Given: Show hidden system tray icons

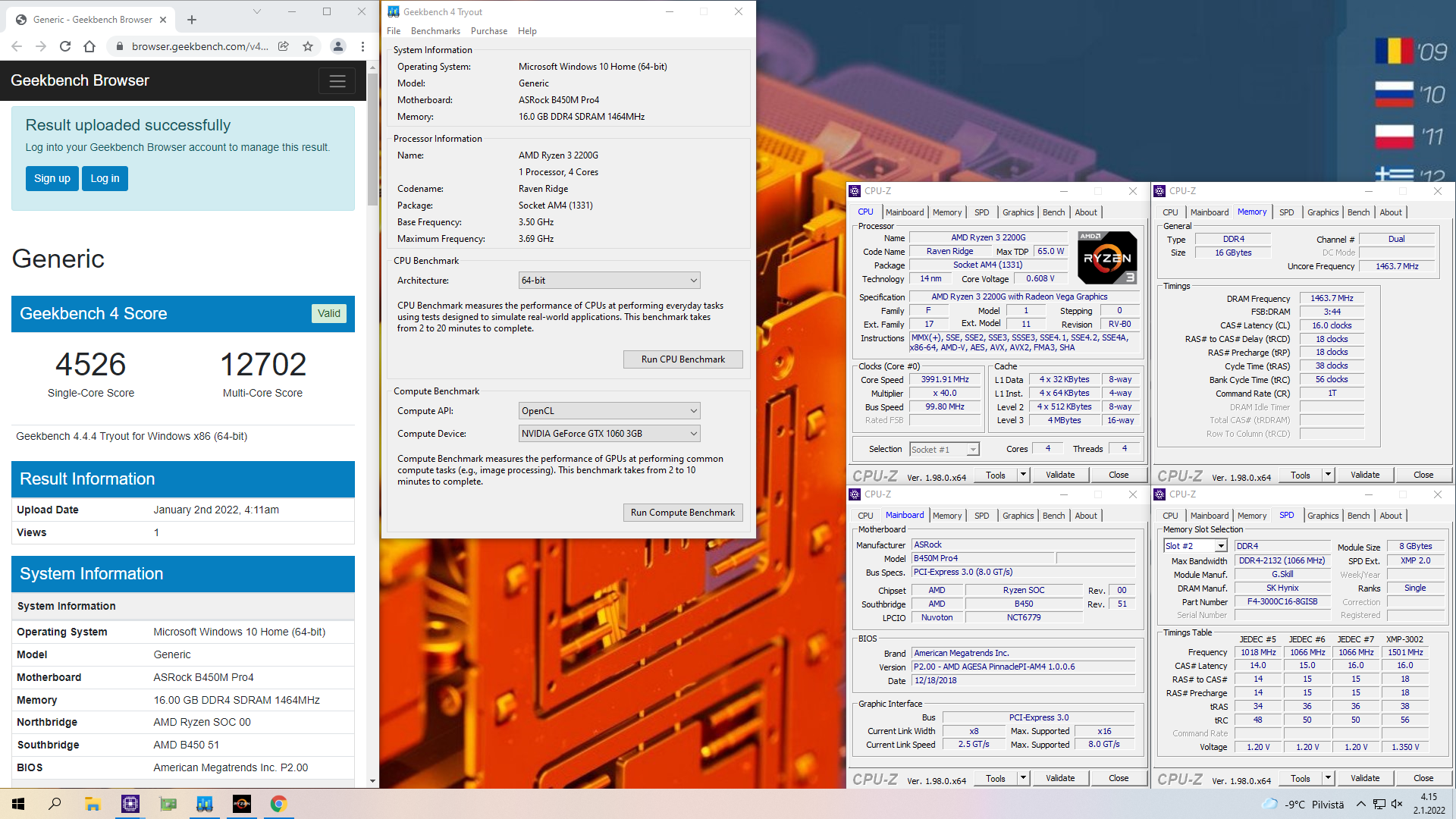Looking at the screenshot, I should (1361, 804).
